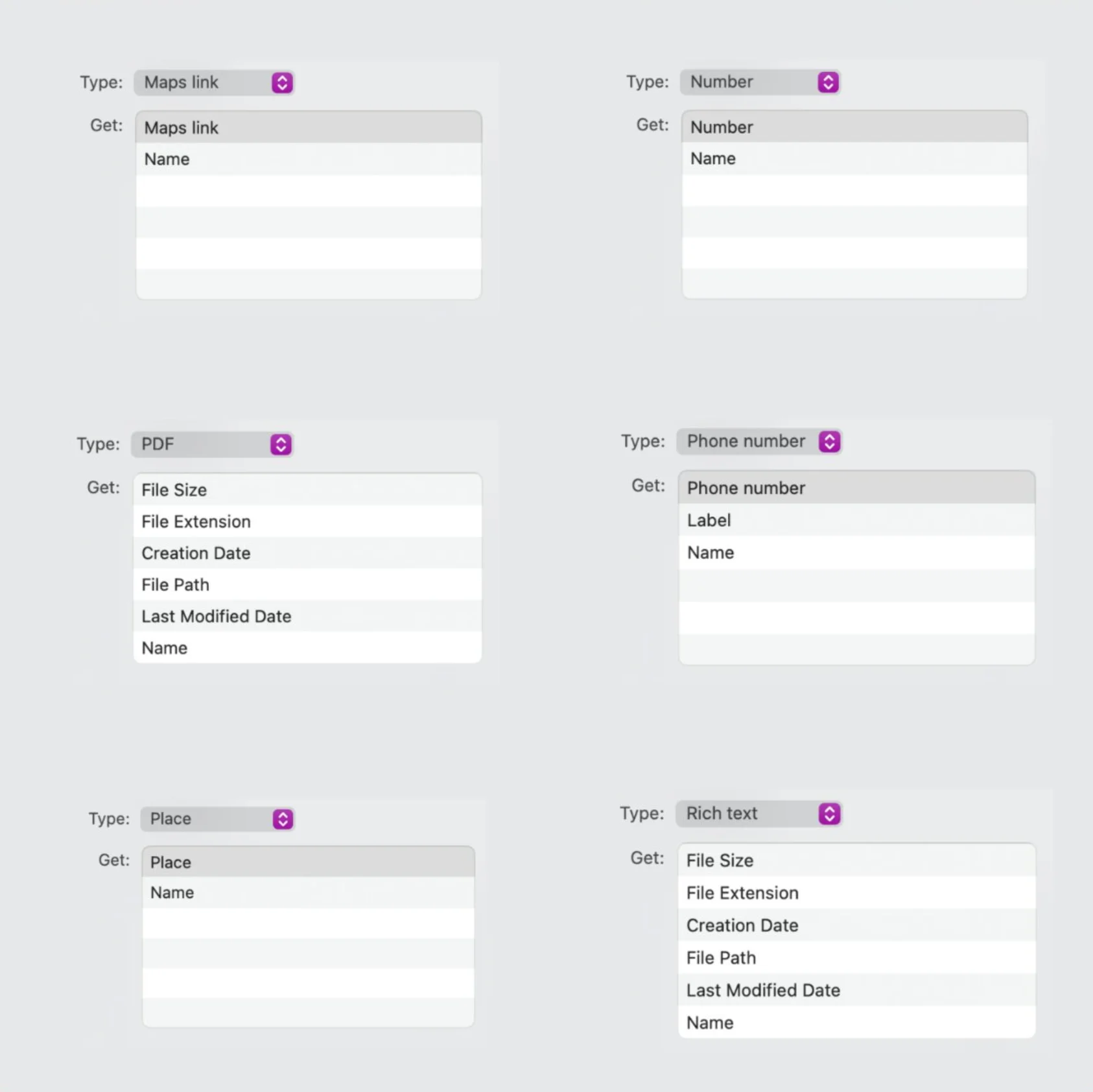Open the Number type dropdown
The image size is (1093, 1092).
(x=760, y=82)
